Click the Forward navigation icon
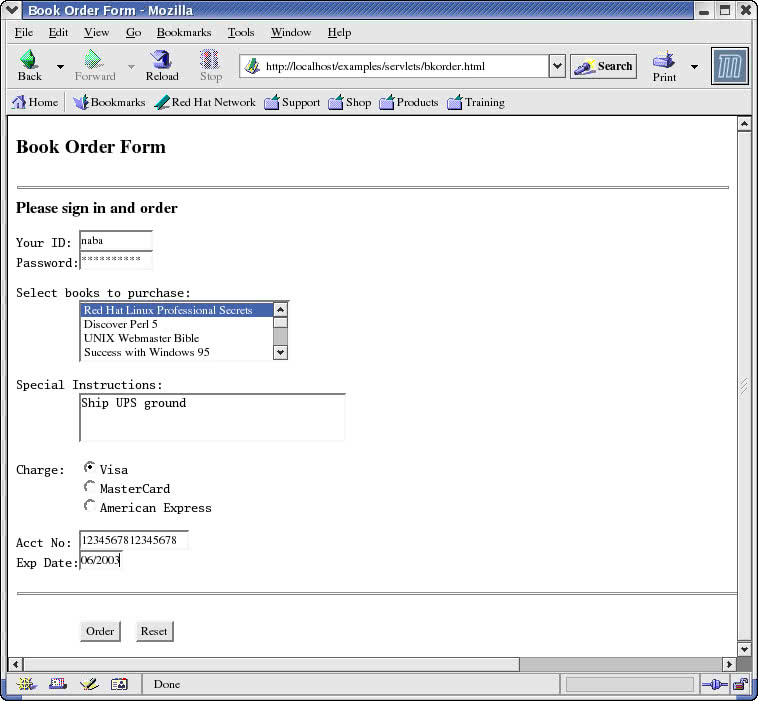The width and height of the screenshot is (758, 701). click(93, 59)
